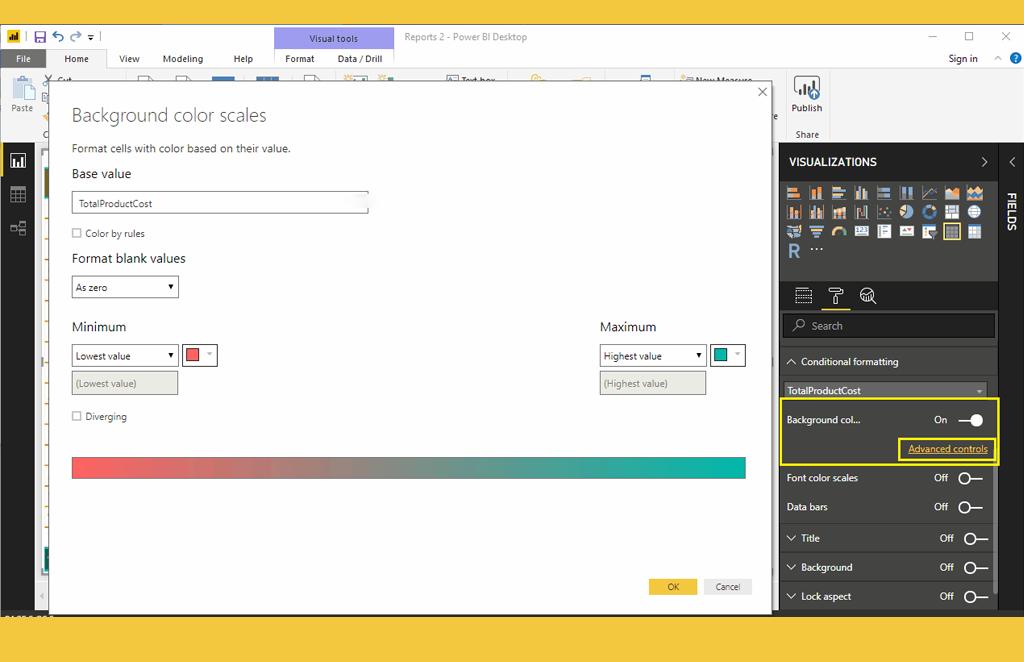Open the Analytics magnifier pane
The width and height of the screenshot is (1024, 662).
[867, 295]
